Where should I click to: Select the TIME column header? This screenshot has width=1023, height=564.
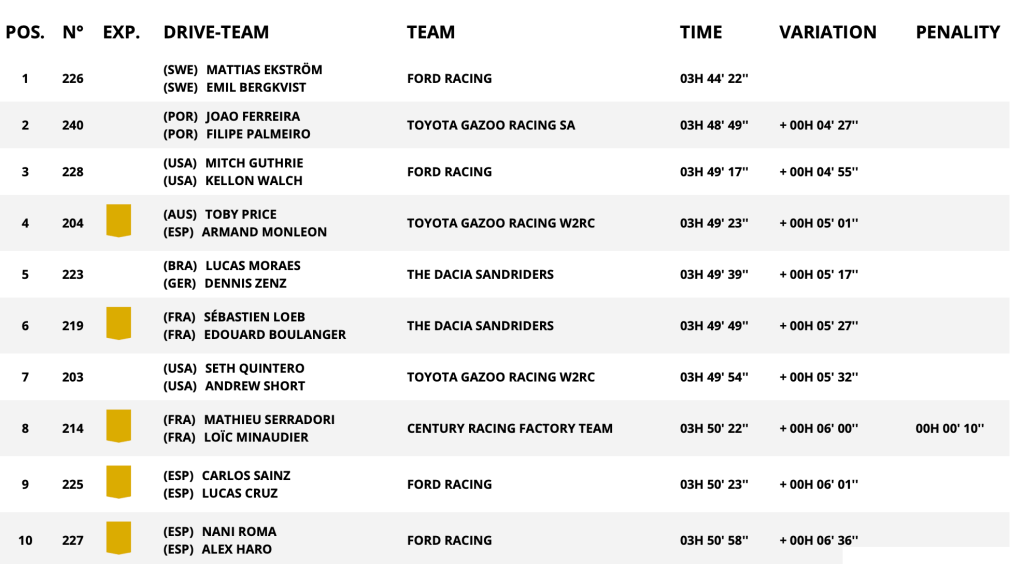click(701, 32)
